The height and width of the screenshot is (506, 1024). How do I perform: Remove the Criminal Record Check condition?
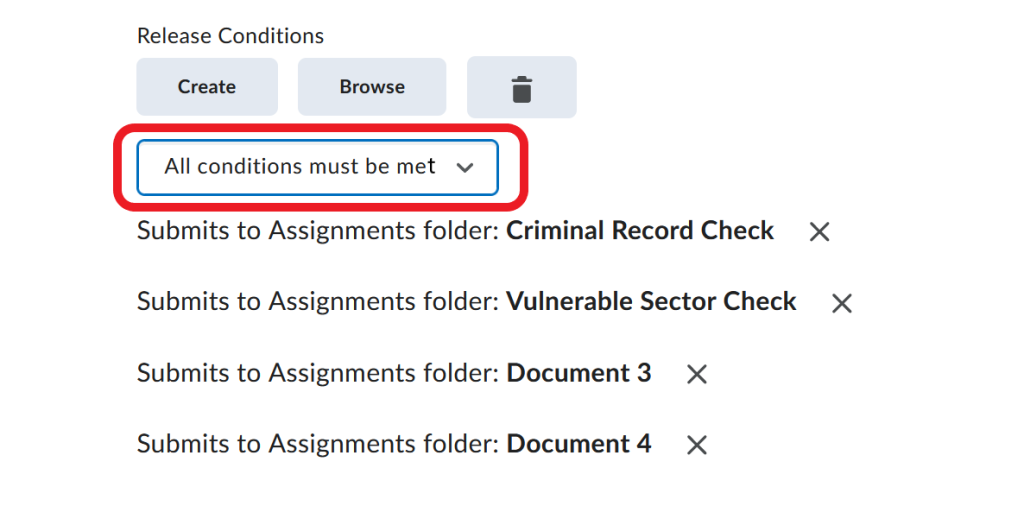pyautogui.click(x=819, y=231)
